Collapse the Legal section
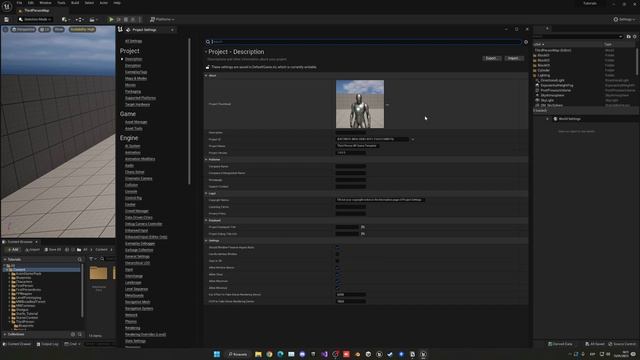Screen dimensions: 640x360 pos(206,193)
